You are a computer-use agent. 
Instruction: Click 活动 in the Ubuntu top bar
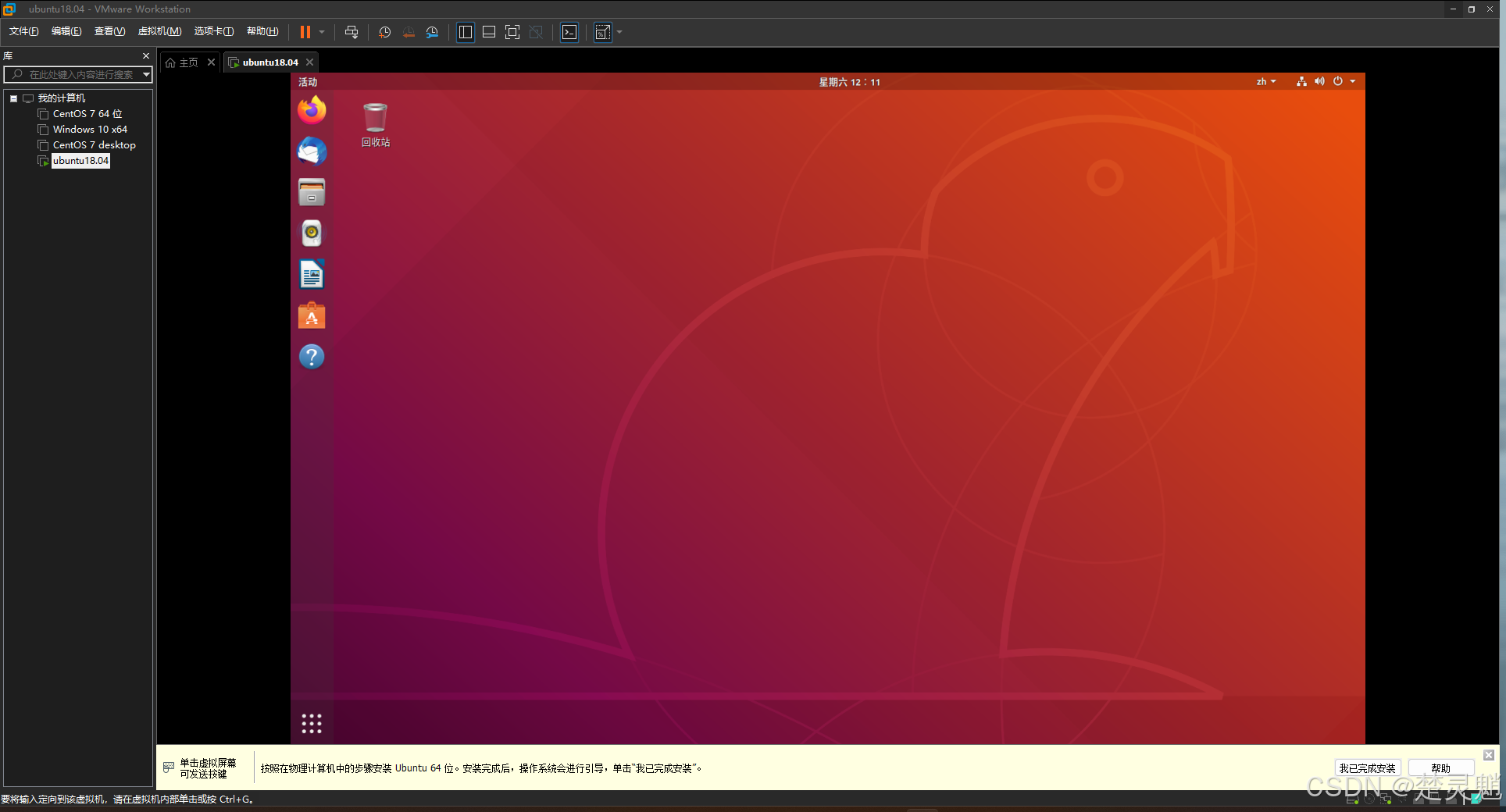coord(308,82)
